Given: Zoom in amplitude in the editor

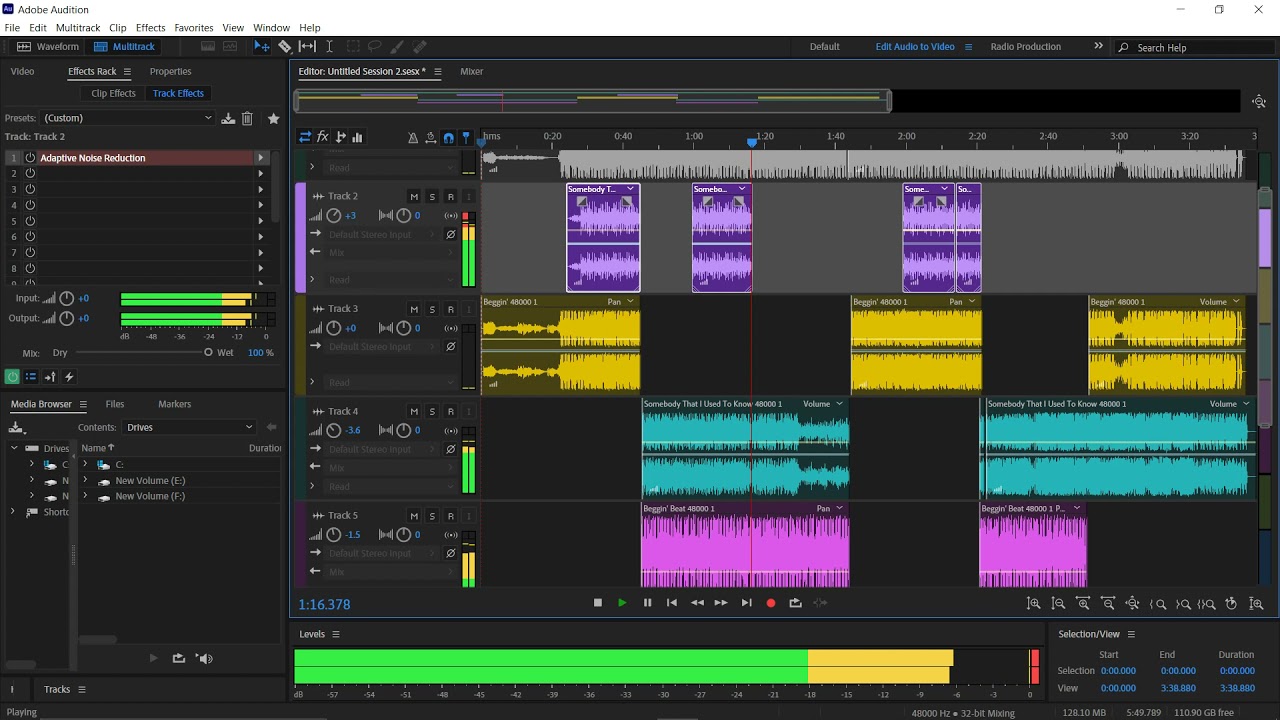Looking at the screenshot, I should 1034,604.
